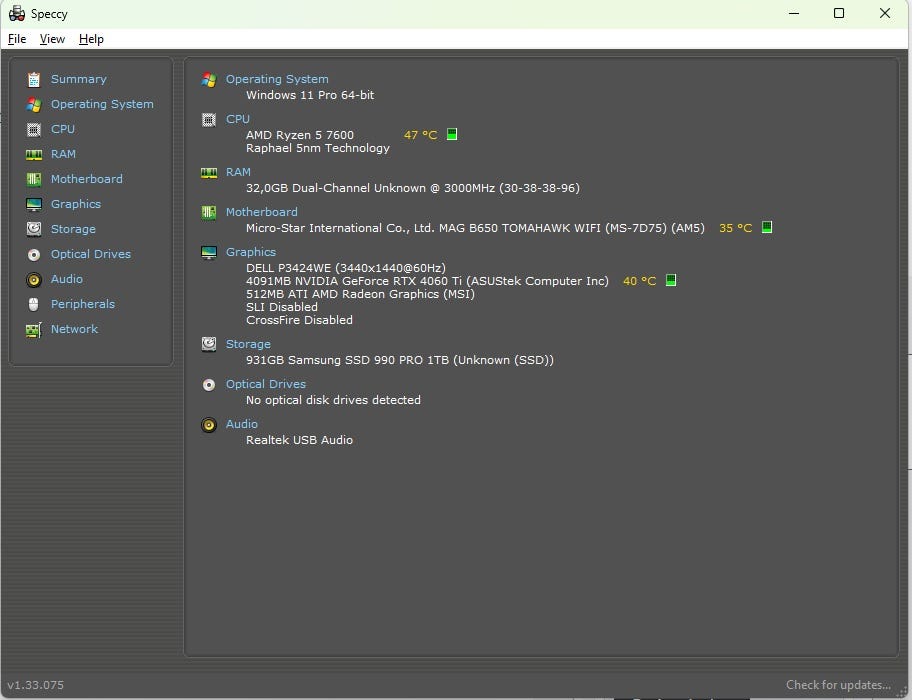Viewport: 912px width, 700px height.
Task: Open Graphics heading link in main panel
Action: point(251,252)
